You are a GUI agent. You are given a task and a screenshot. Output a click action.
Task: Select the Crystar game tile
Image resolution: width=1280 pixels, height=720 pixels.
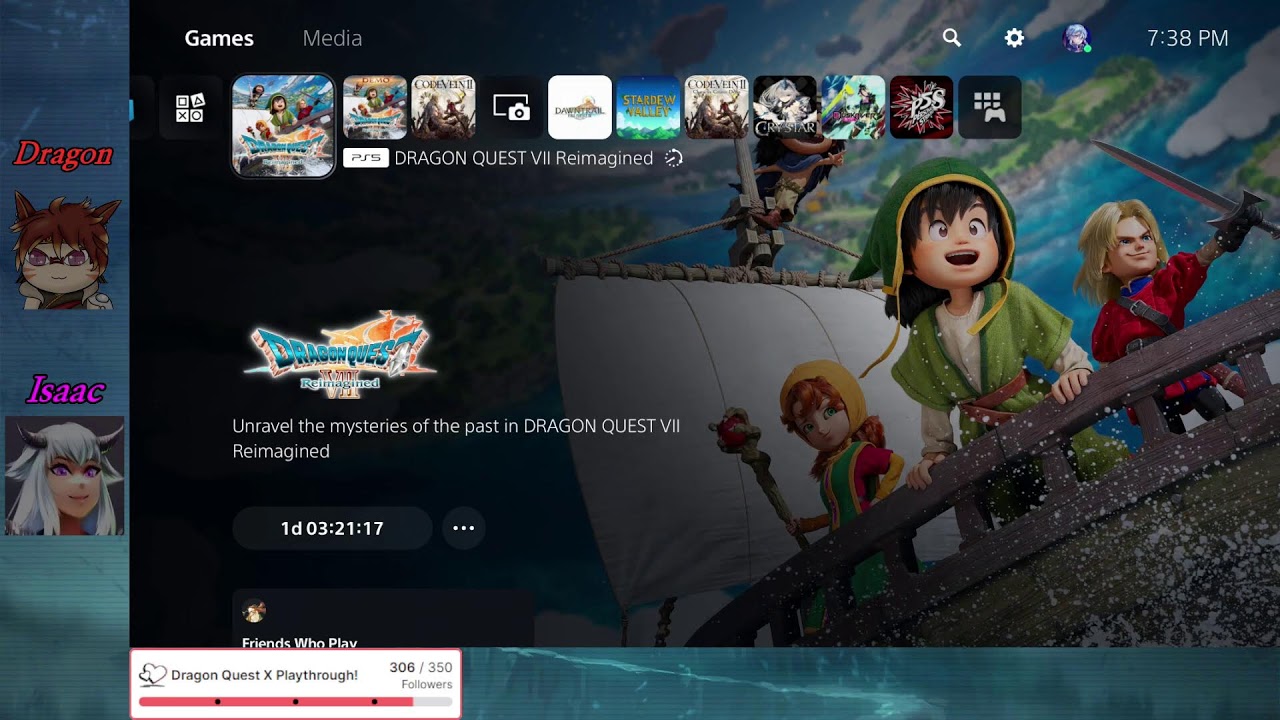click(x=785, y=107)
